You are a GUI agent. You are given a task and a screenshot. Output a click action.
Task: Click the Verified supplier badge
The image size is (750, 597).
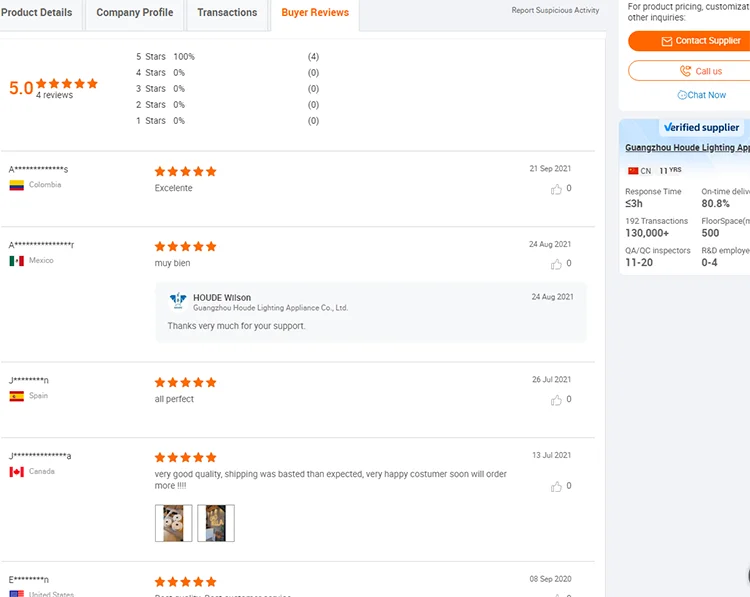(701, 127)
